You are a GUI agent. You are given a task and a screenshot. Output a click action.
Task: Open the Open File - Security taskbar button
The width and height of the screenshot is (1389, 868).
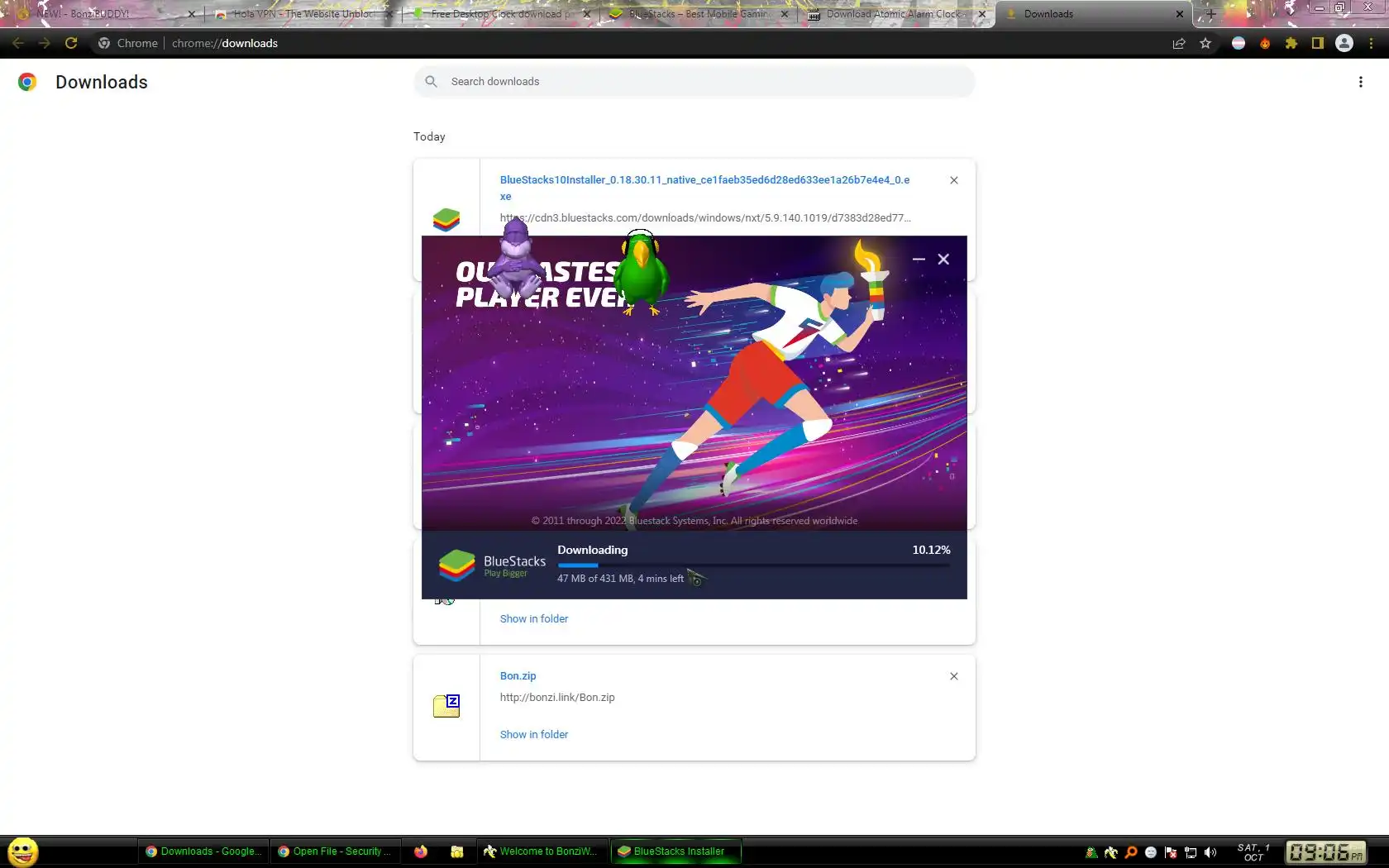pyautogui.click(x=336, y=851)
